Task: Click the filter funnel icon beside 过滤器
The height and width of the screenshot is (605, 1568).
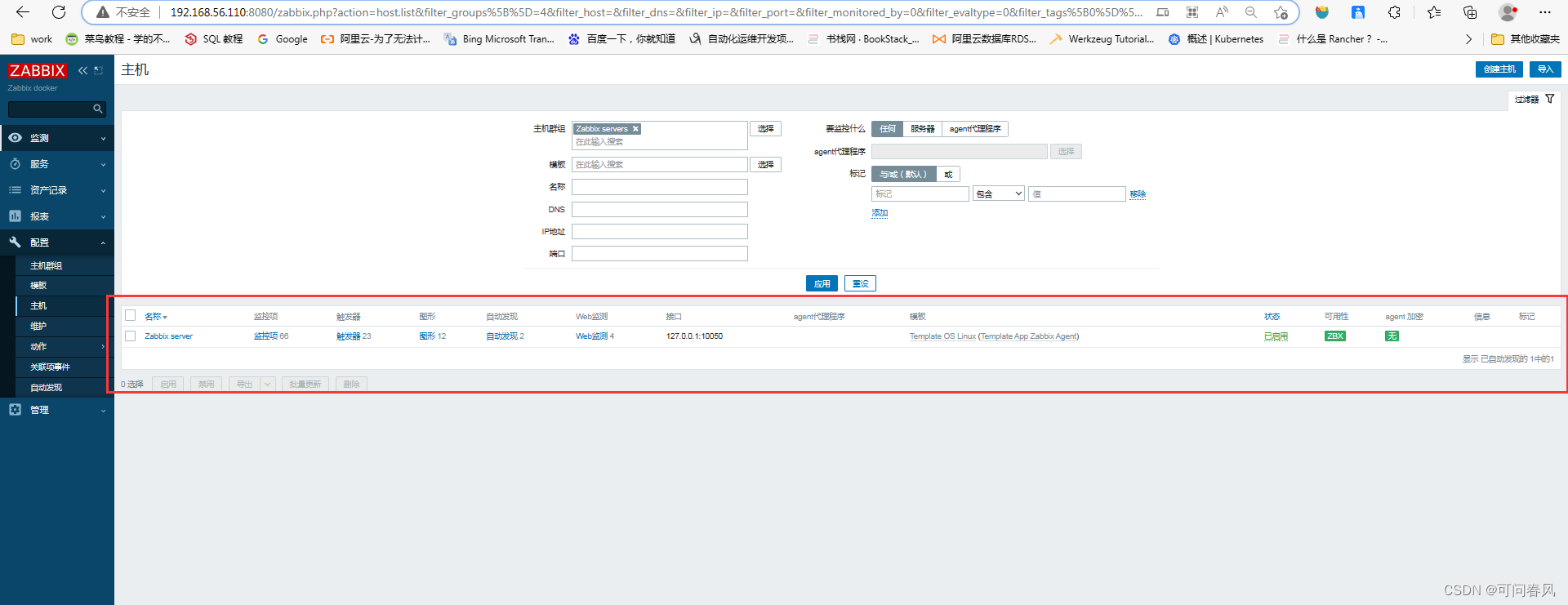Action: (x=1550, y=99)
